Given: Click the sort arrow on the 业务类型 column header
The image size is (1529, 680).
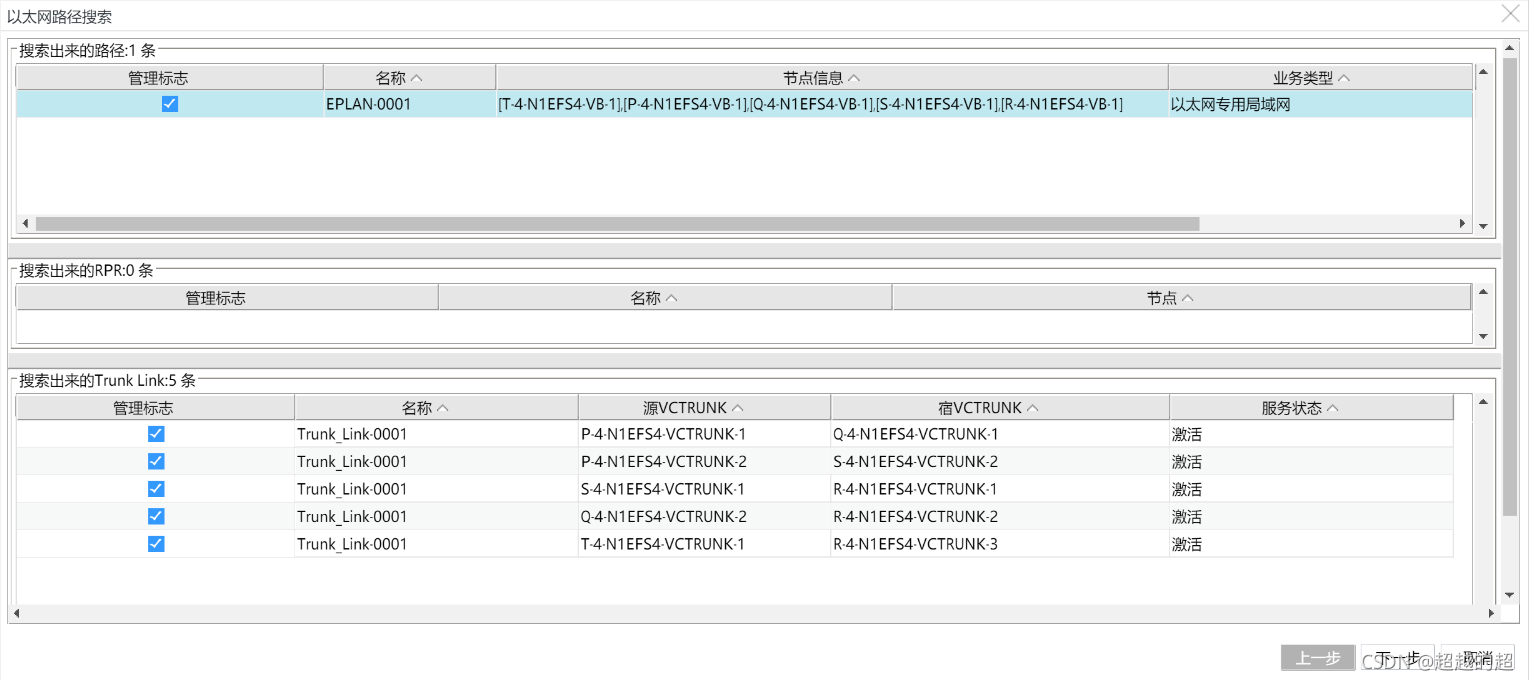Looking at the screenshot, I should coord(1344,78).
